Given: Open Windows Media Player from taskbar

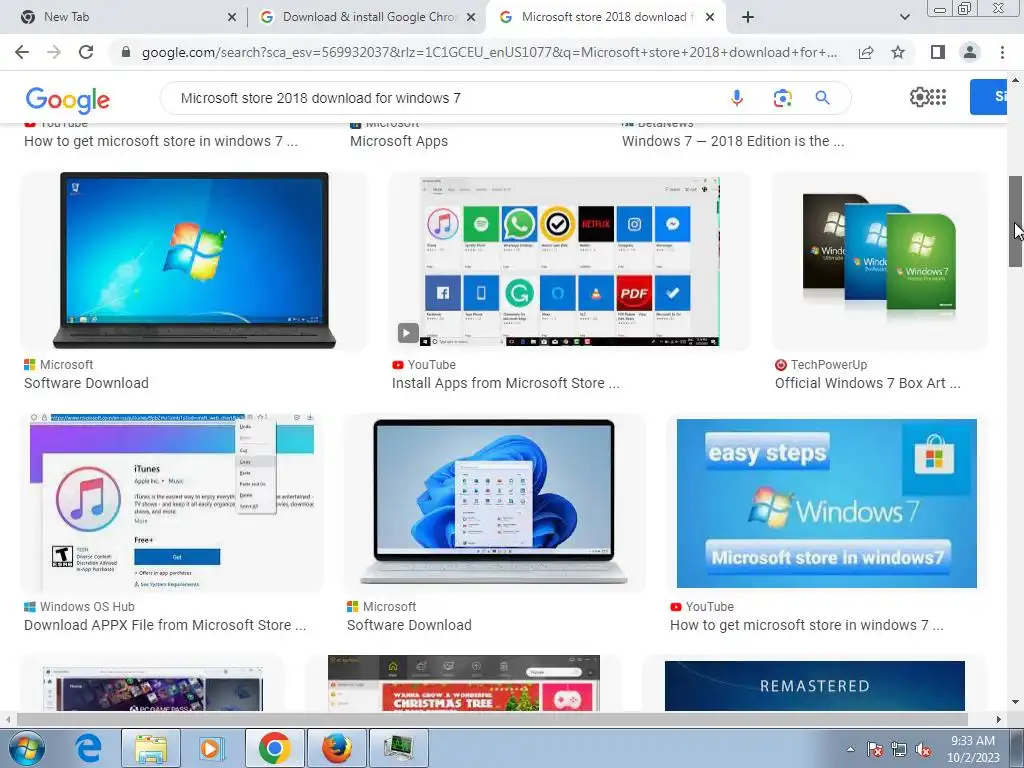Looking at the screenshot, I should pos(210,748).
